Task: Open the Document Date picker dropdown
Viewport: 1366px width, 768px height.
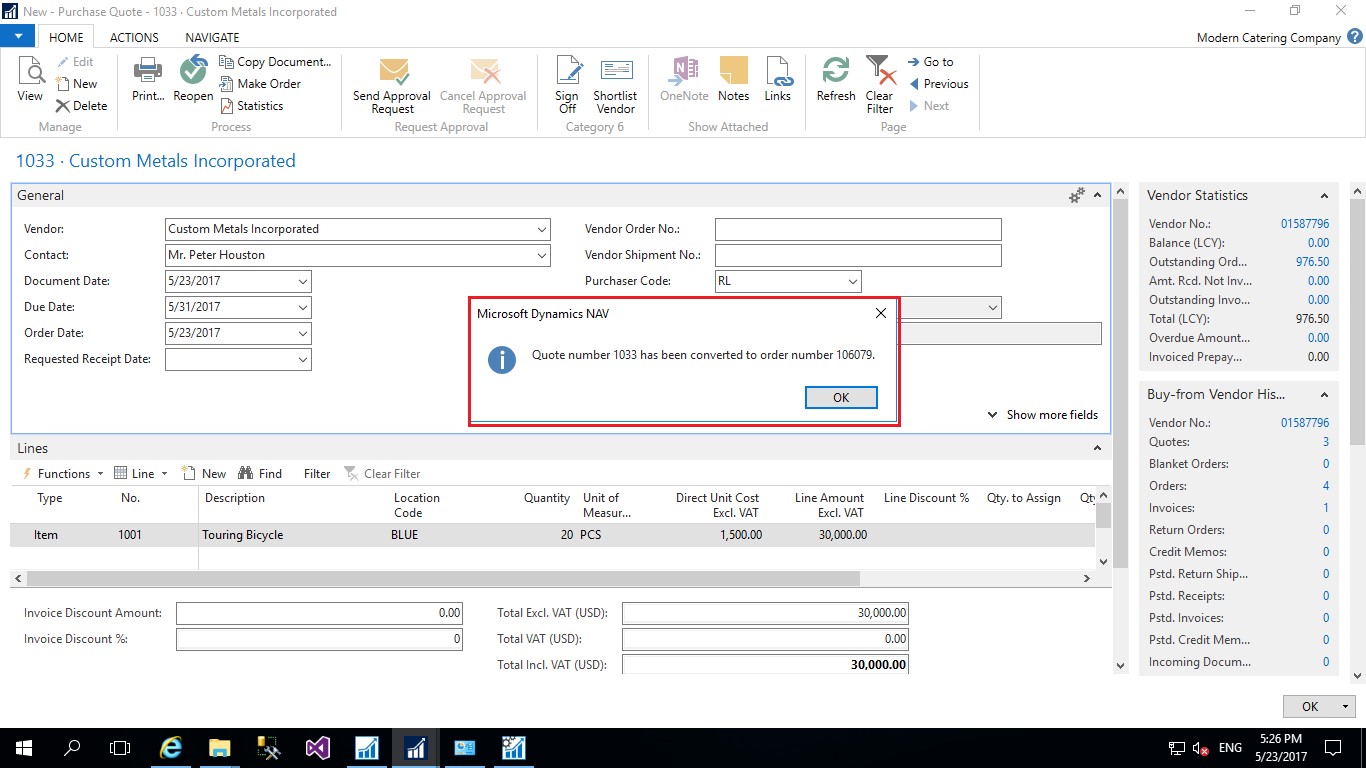Action: (303, 281)
